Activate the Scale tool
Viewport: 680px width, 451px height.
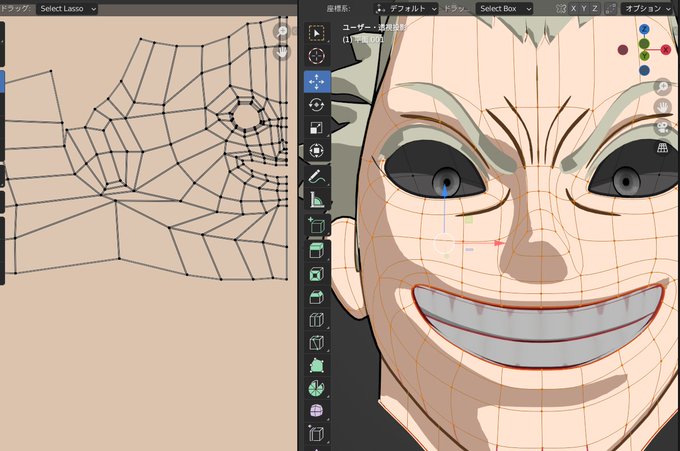(317, 127)
